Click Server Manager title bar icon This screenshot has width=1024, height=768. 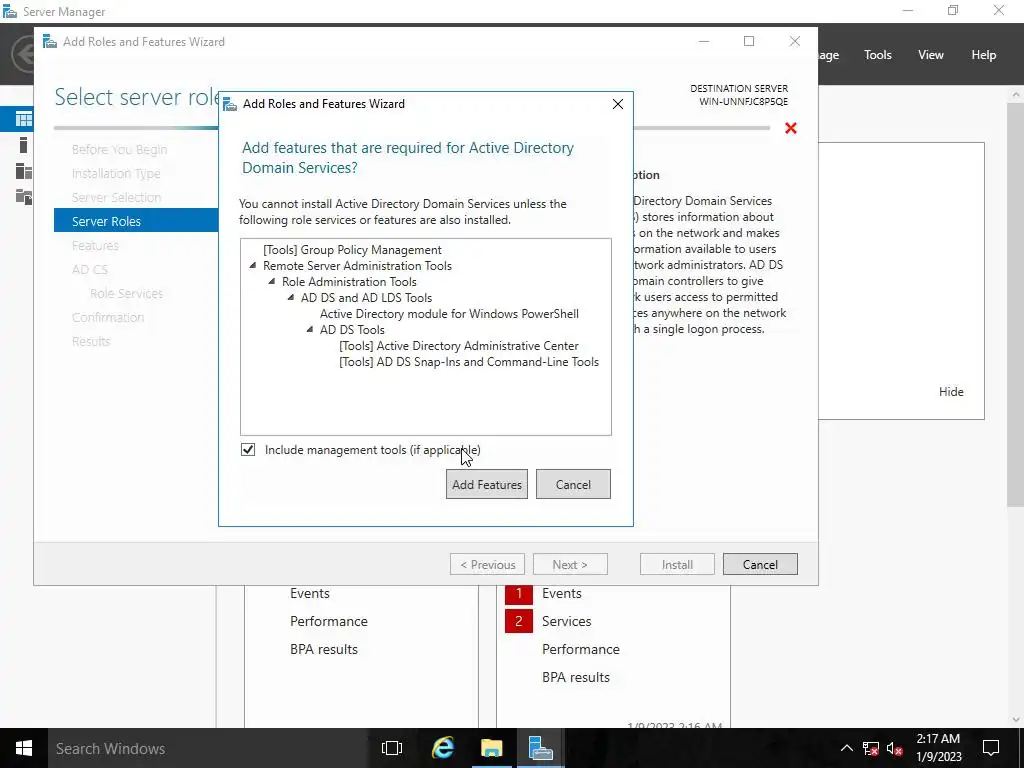[x=10, y=11]
